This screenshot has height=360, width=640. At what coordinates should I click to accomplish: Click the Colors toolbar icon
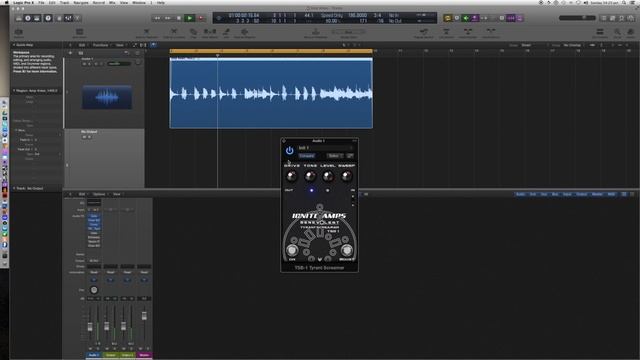[631, 33]
